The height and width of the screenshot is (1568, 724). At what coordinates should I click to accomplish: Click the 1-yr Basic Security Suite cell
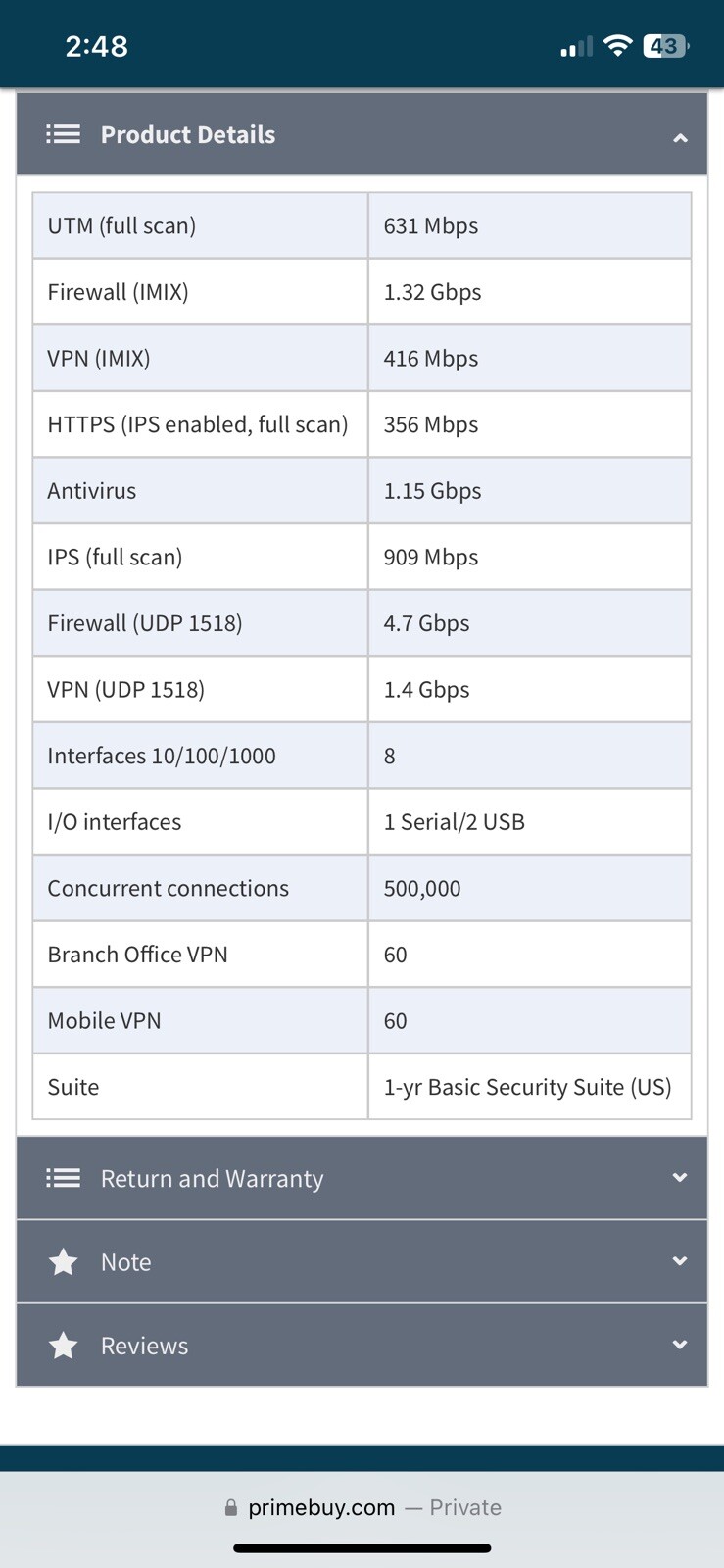527,1087
